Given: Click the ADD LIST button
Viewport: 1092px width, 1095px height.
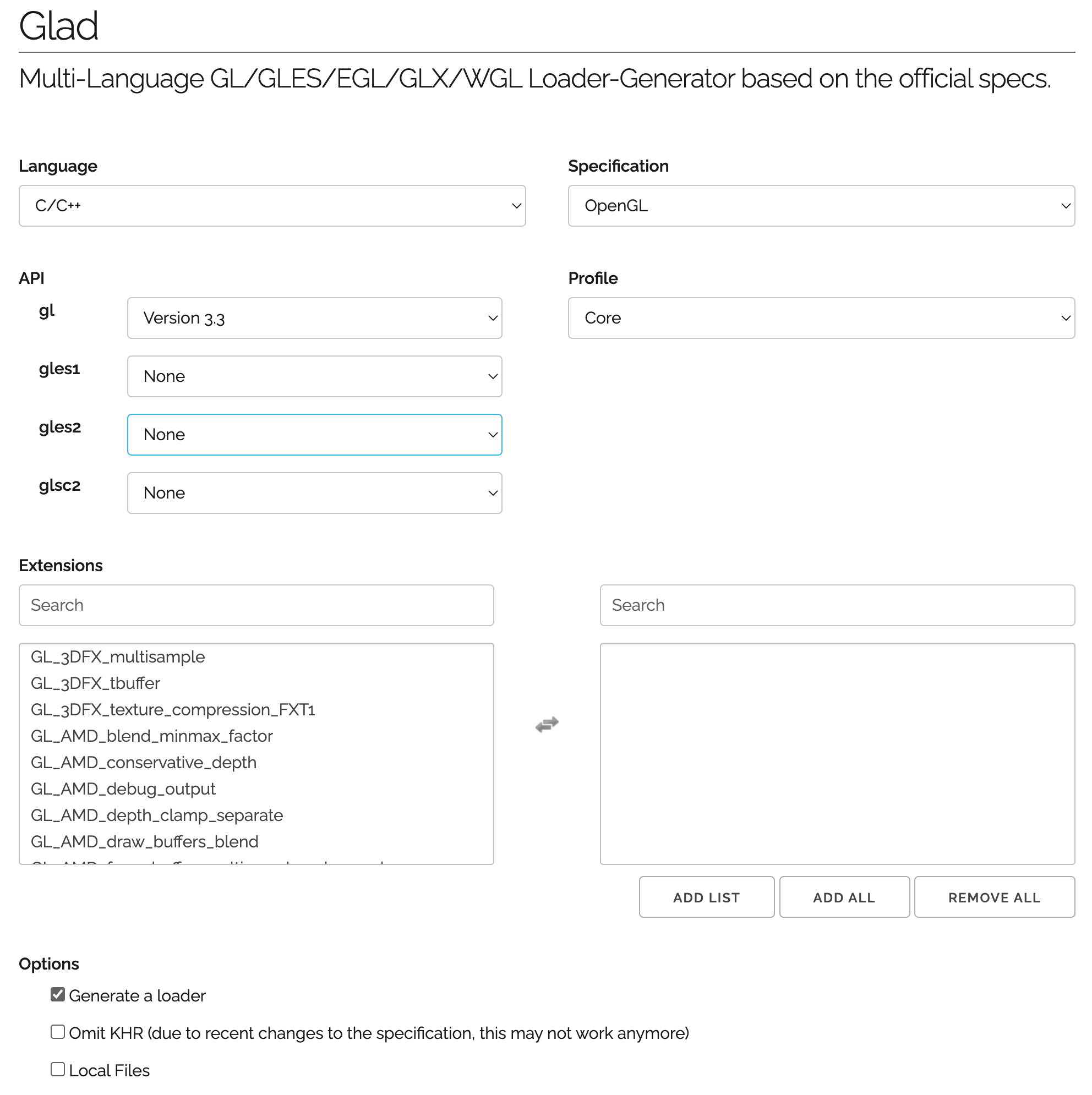Looking at the screenshot, I should (x=707, y=897).
